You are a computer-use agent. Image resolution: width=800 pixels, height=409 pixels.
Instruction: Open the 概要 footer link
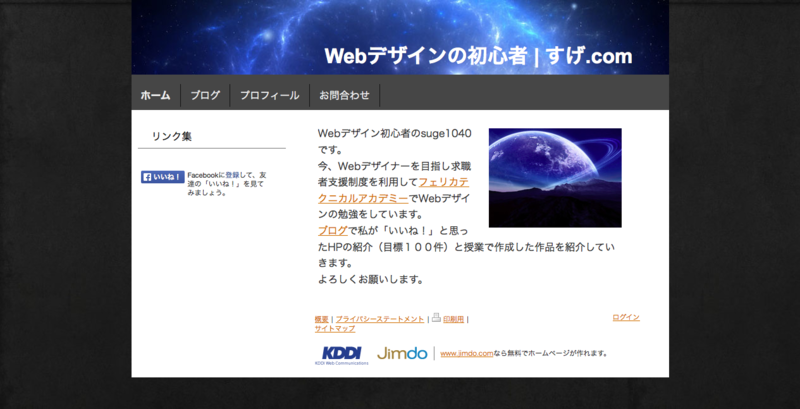[x=321, y=319]
